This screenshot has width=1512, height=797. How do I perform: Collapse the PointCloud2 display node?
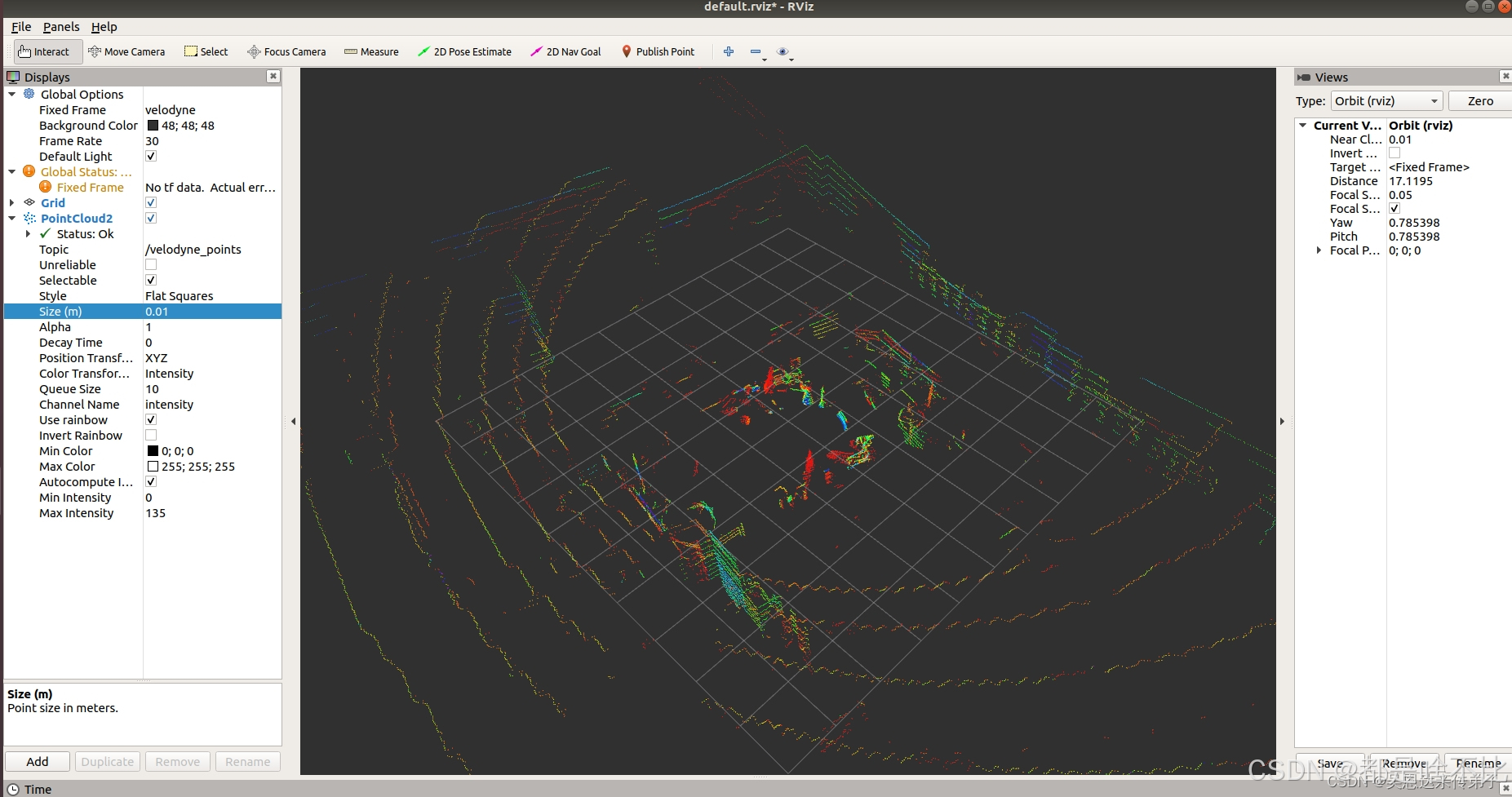12,218
